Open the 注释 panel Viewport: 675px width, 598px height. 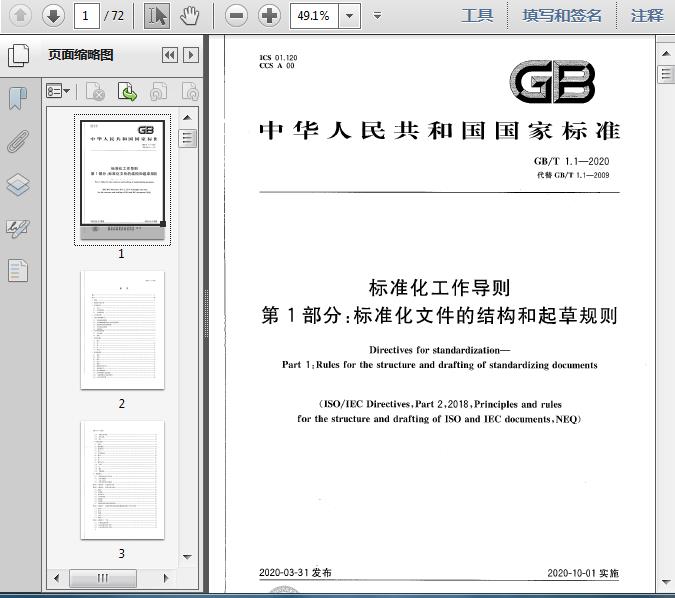[x=647, y=15]
